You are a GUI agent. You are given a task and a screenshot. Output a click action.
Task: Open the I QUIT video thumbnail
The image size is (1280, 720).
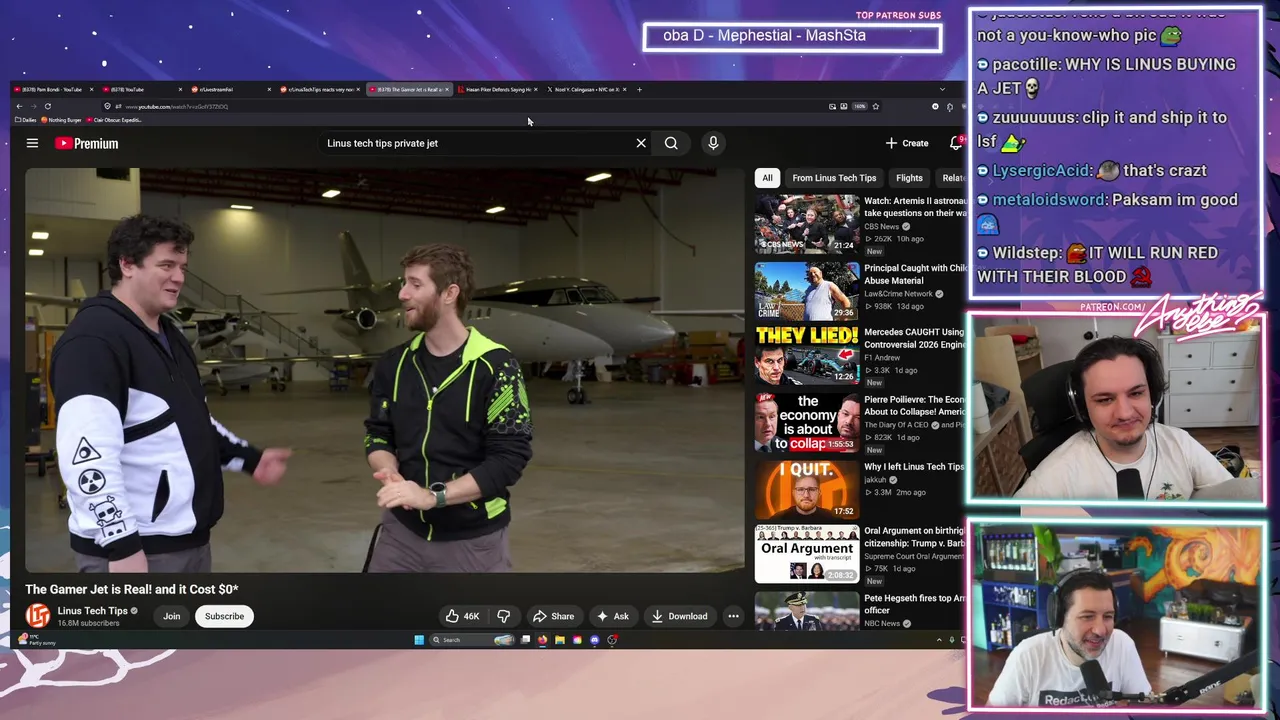(807, 489)
